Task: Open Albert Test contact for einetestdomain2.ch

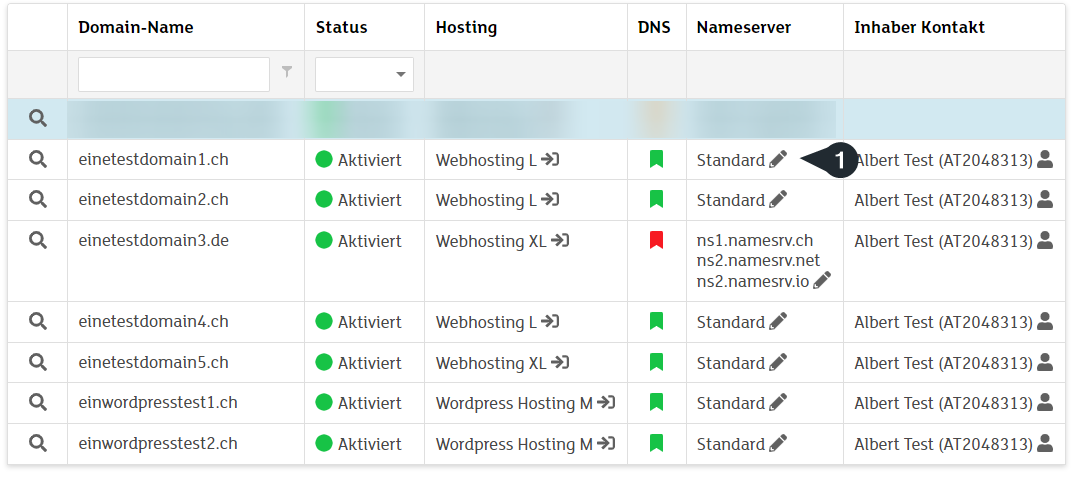Action: pos(943,200)
